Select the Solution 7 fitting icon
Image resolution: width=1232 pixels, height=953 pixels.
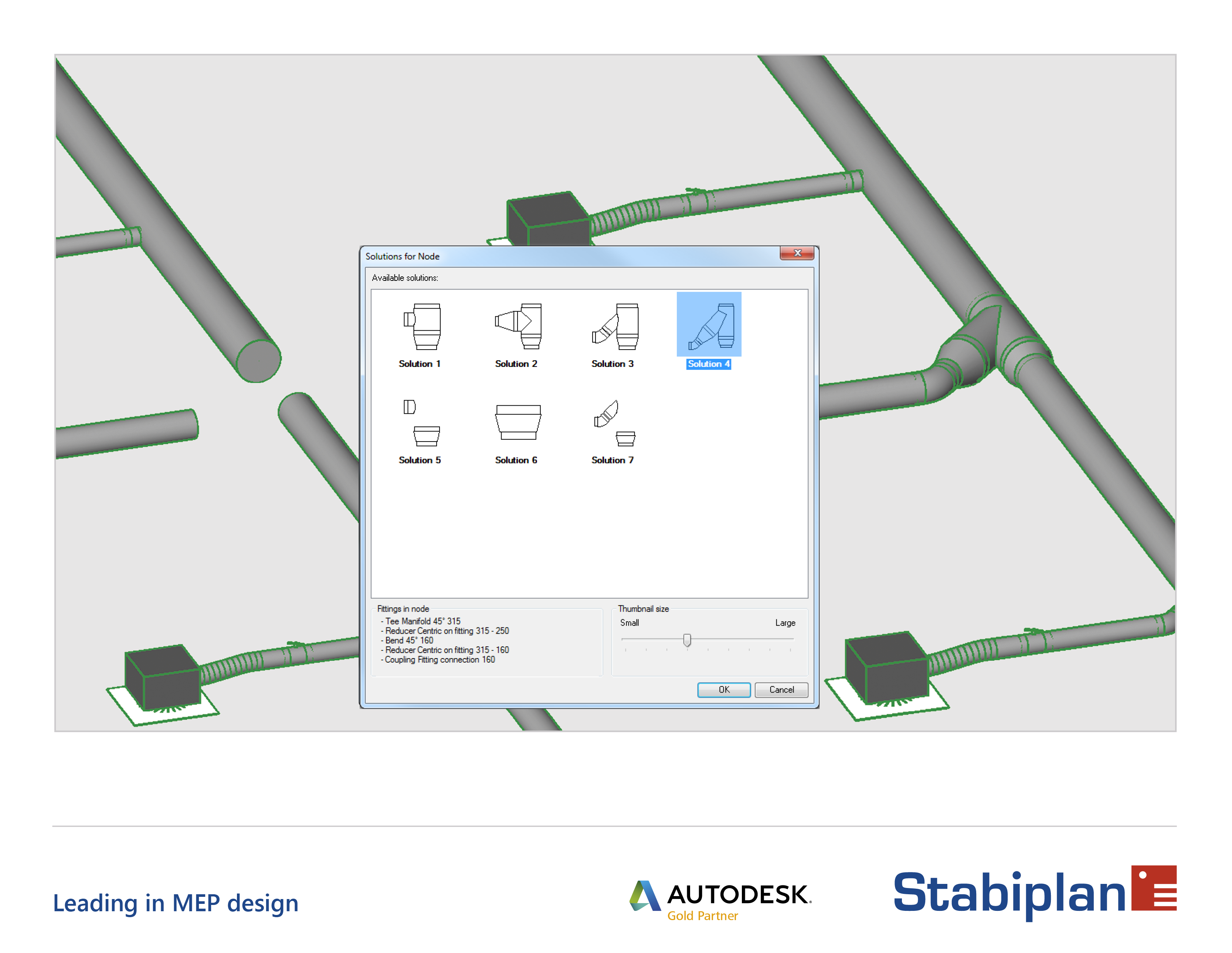615,423
